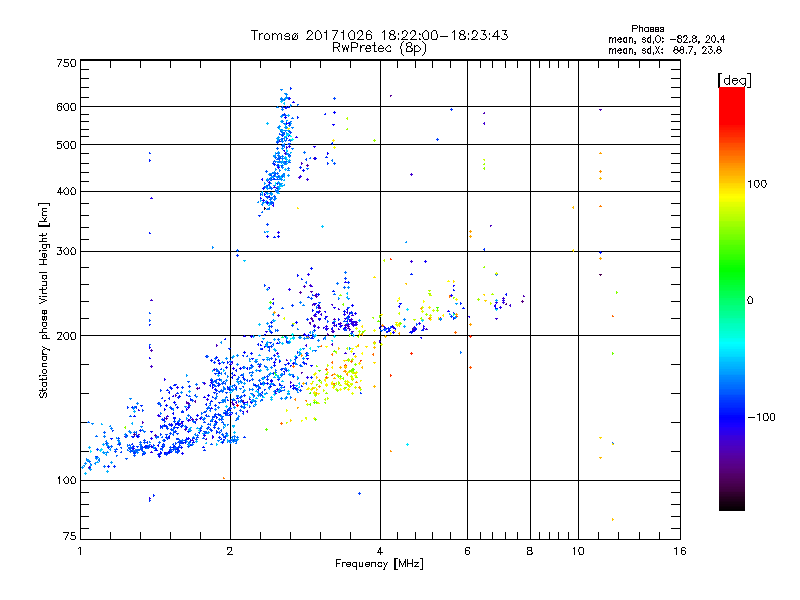The height and width of the screenshot is (600, 800).
Task: Click the "200" height tick label
Action: (x=66, y=336)
